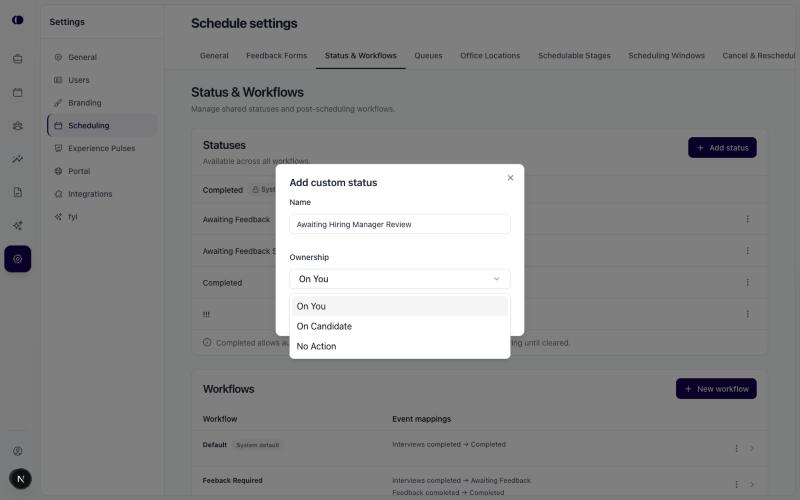The image size is (800, 500).
Task: Click the Event mappings column header
Action: [421, 419]
